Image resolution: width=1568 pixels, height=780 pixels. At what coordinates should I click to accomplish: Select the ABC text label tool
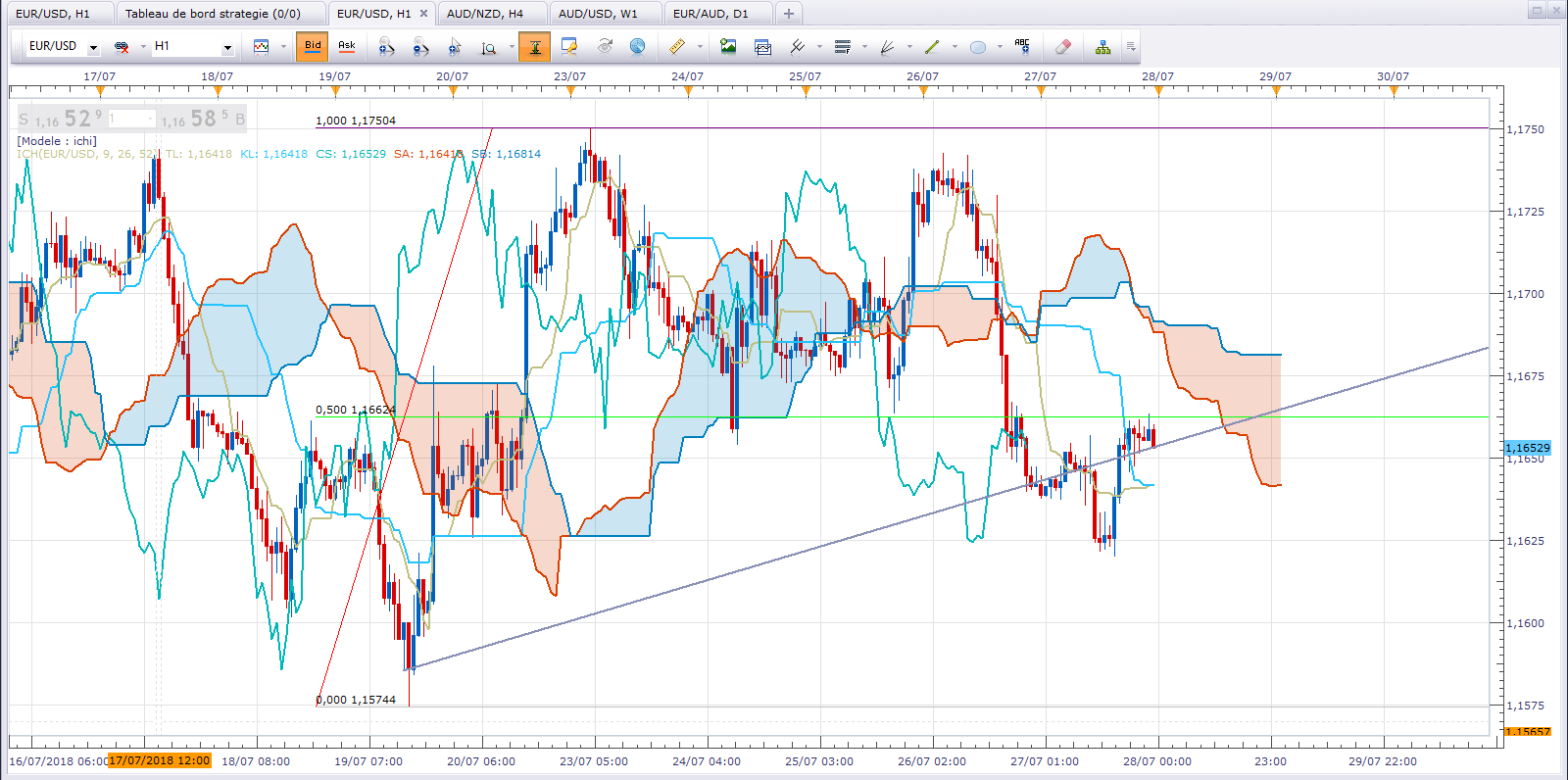click(x=1022, y=46)
